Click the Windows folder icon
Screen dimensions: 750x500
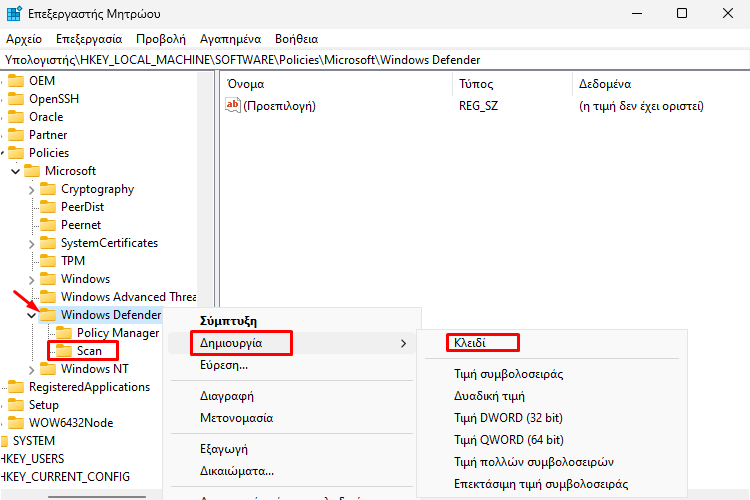48,279
